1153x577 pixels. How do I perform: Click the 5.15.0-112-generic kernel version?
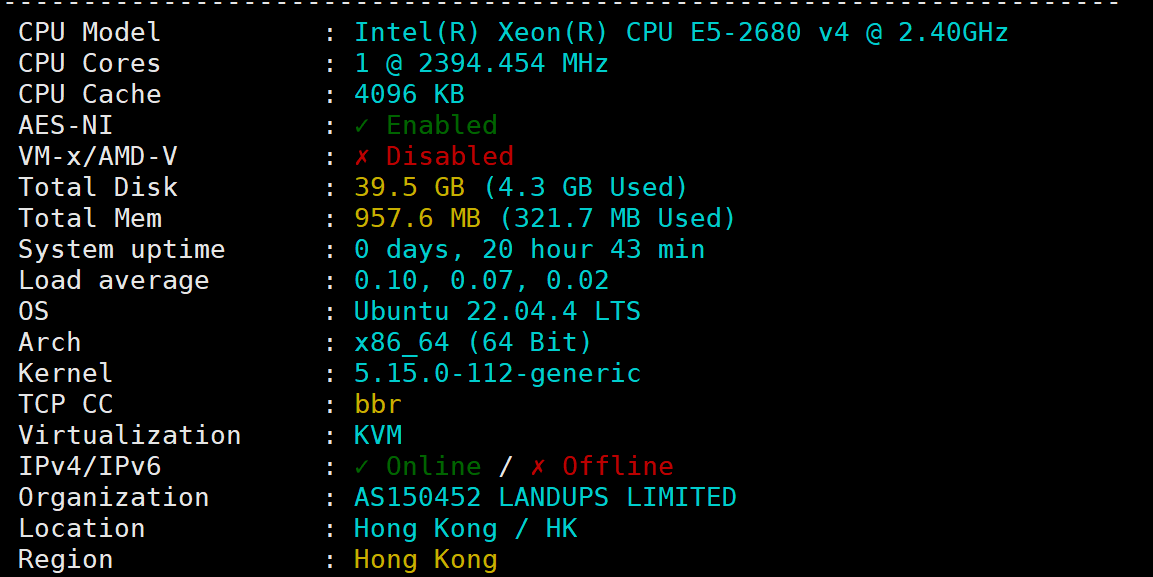pos(497,374)
